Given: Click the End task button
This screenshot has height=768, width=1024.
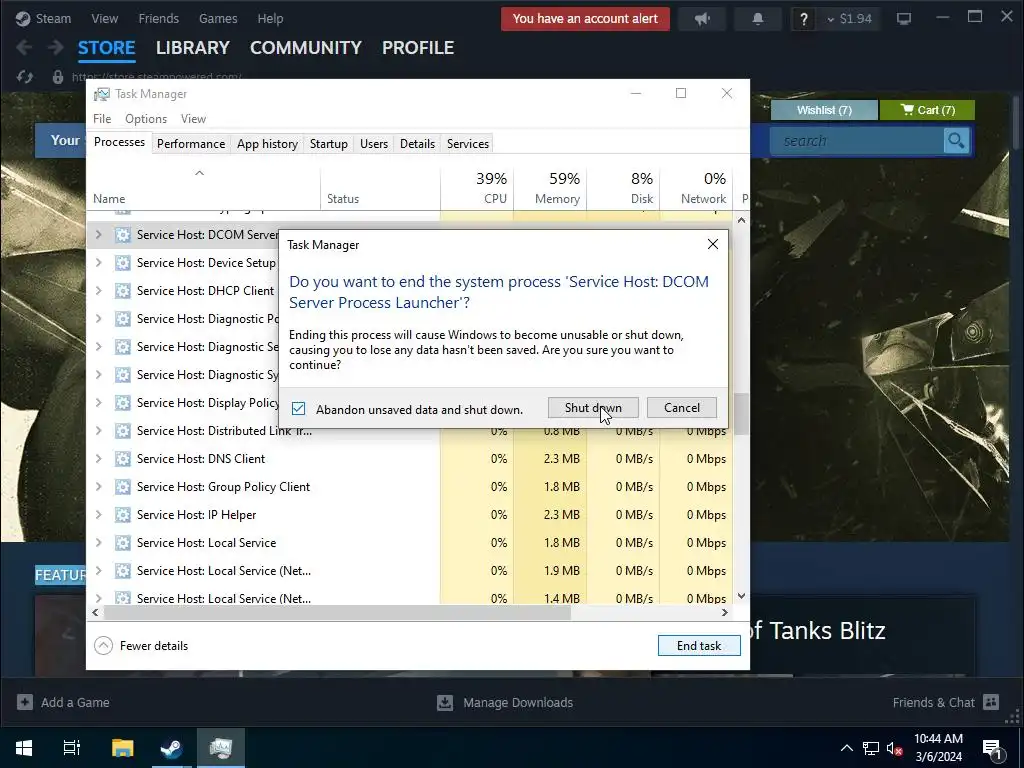Looking at the screenshot, I should [x=699, y=645].
